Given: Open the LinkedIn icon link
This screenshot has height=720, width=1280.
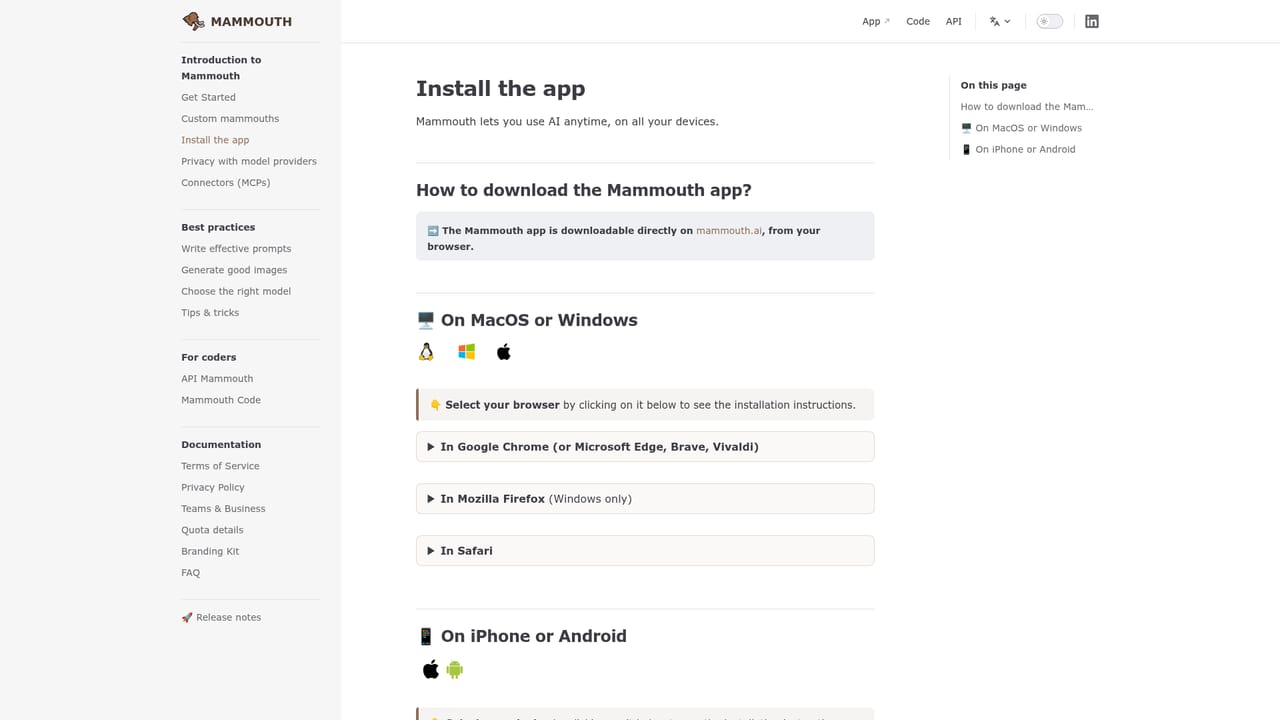Looking at the screenshot, I should click(1092, 21).
